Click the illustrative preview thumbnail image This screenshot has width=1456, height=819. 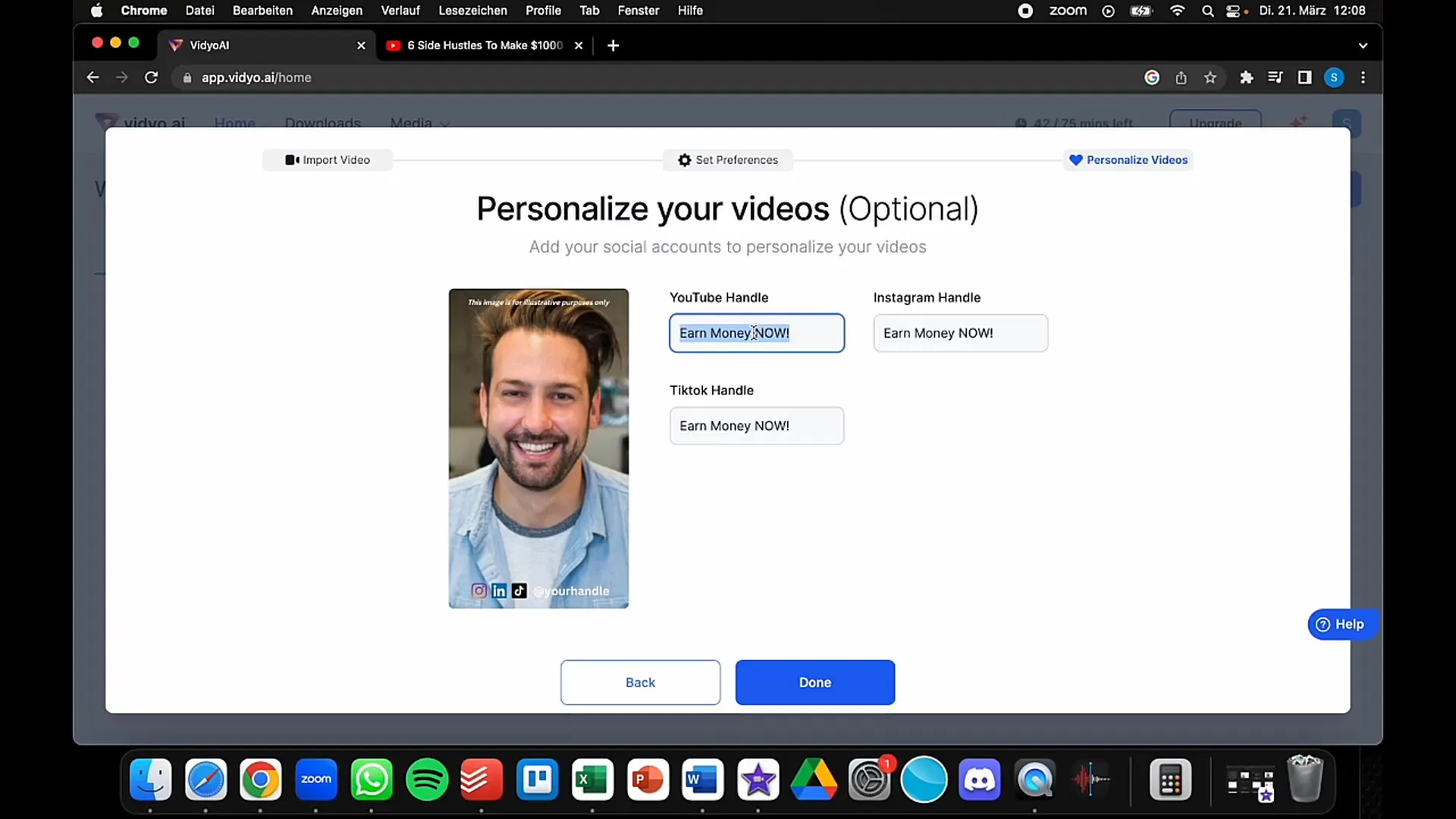(538, 447)
